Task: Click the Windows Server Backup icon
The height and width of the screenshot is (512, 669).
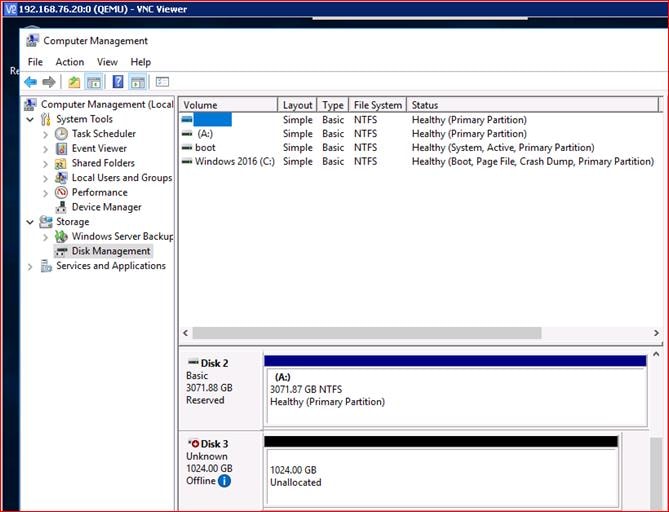Action: click(61, 236)
